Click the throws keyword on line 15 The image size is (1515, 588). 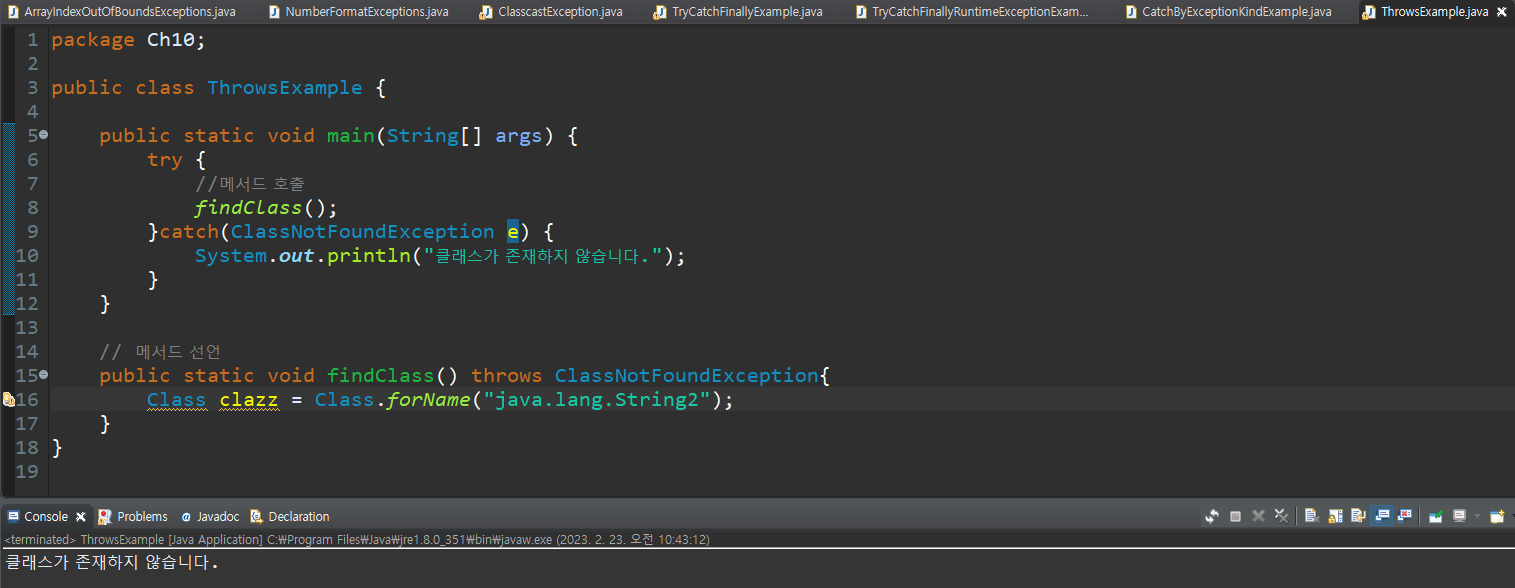click(507, 376)
